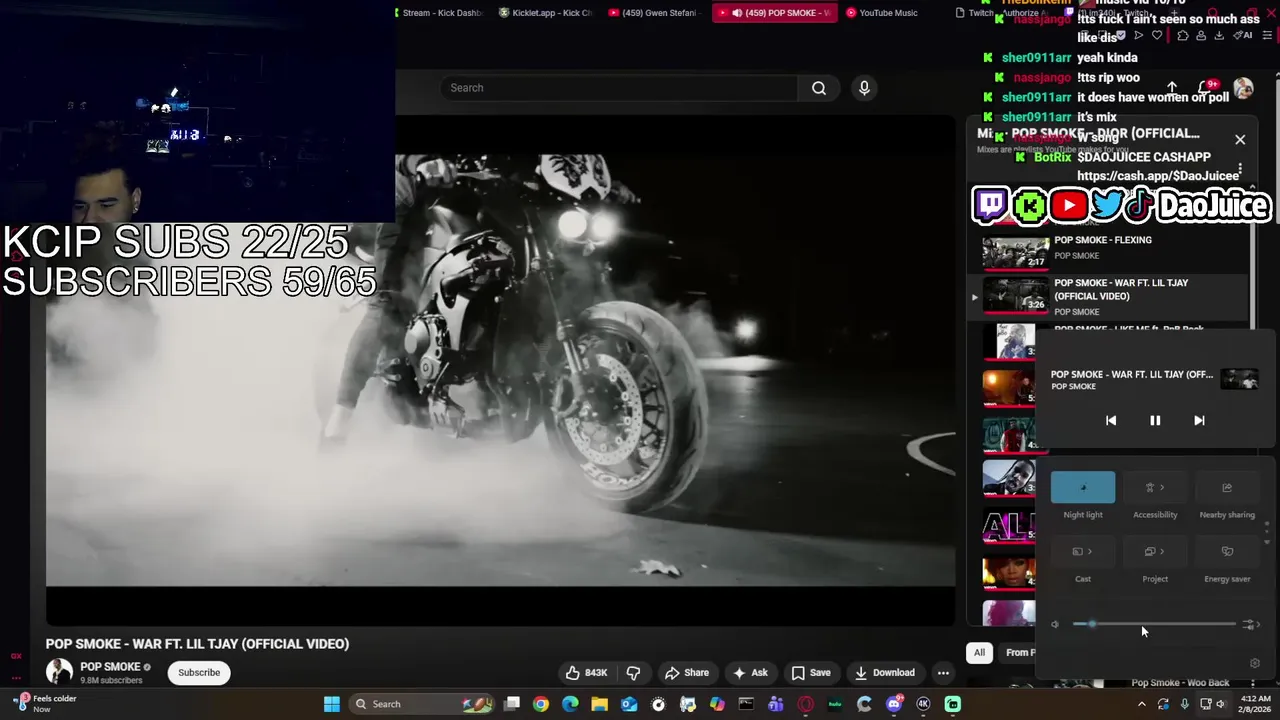
Task: Open Discord from the taskbar
Action: point(894,704)
